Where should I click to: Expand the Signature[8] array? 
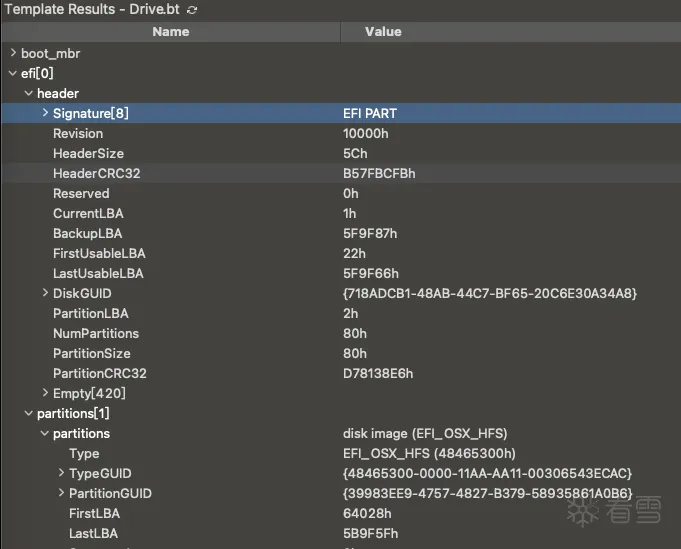point(45,113)
